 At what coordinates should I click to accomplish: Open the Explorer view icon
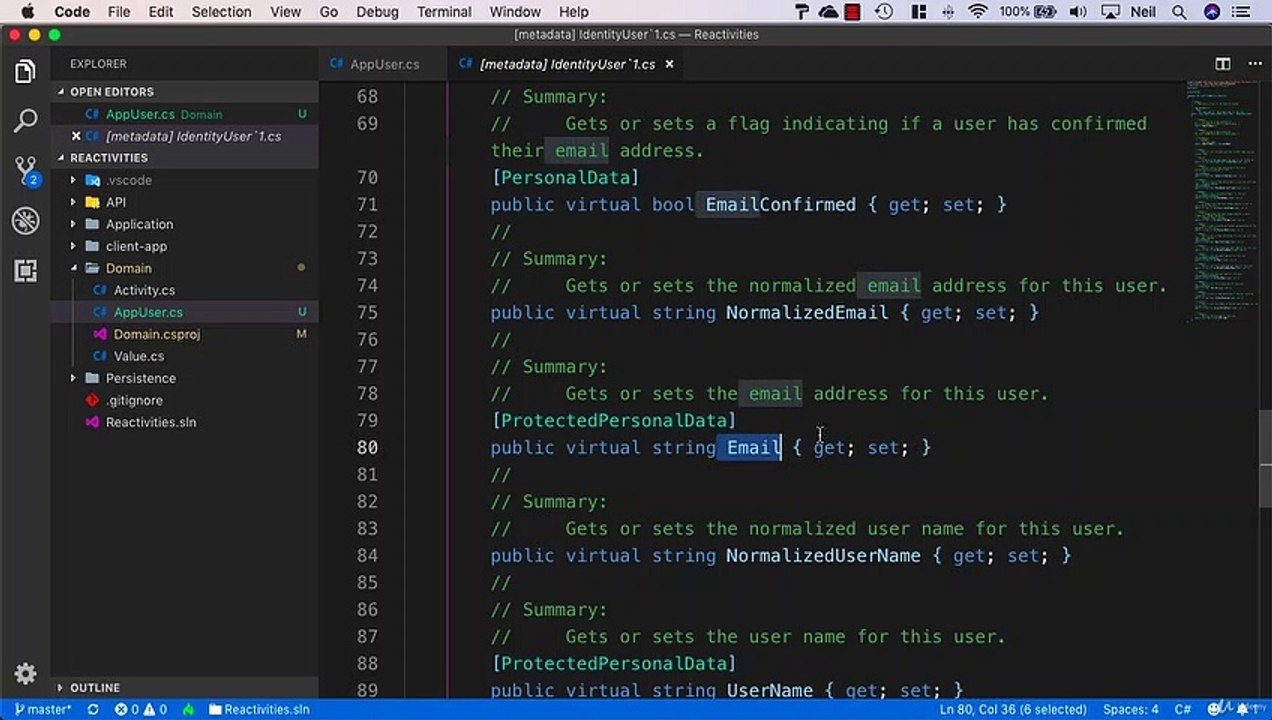pos(25,72)
